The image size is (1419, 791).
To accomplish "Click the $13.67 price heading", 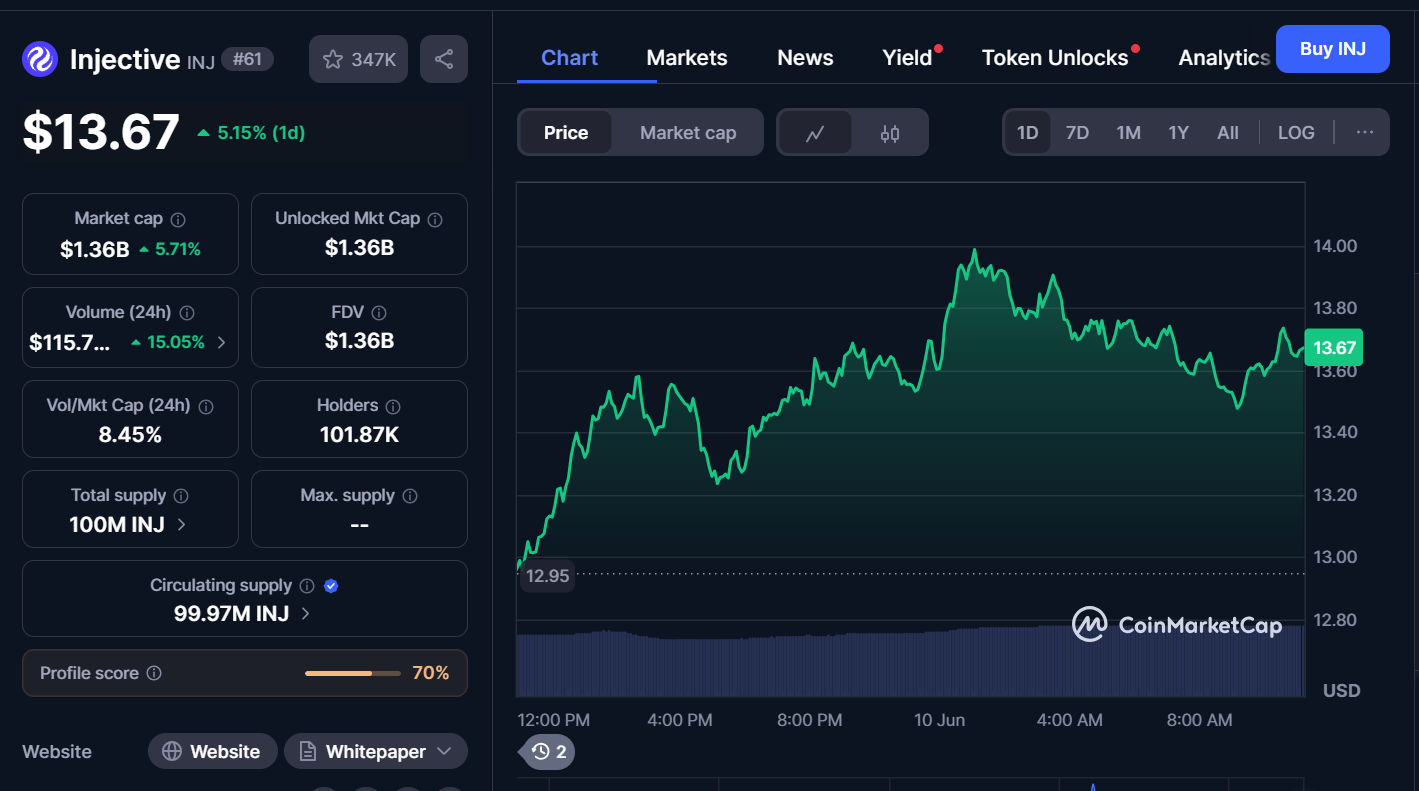I will 101,133.
